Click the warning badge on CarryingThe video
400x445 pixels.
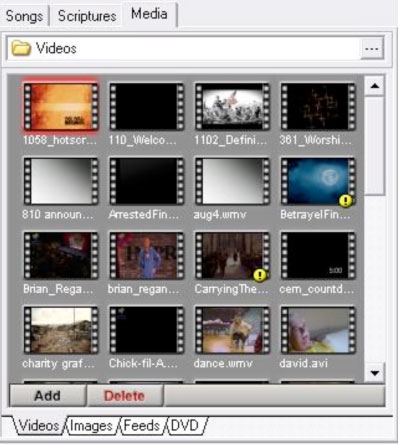click(x=260, y=275)
